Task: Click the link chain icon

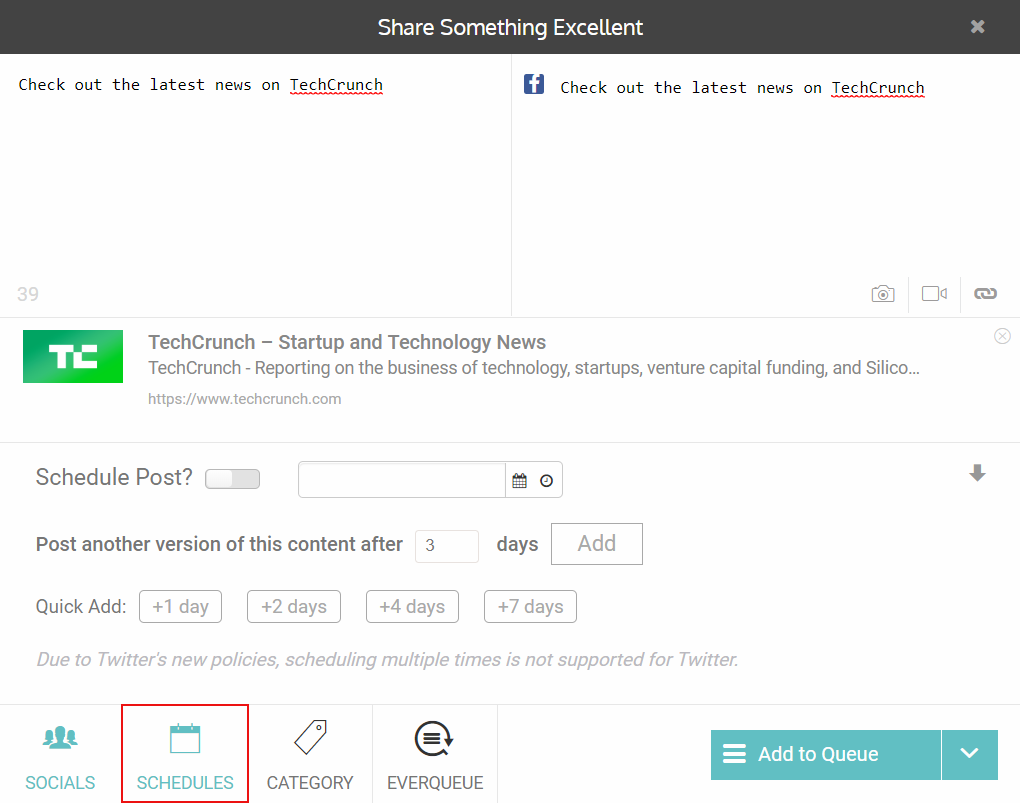Action: [985, 293]
